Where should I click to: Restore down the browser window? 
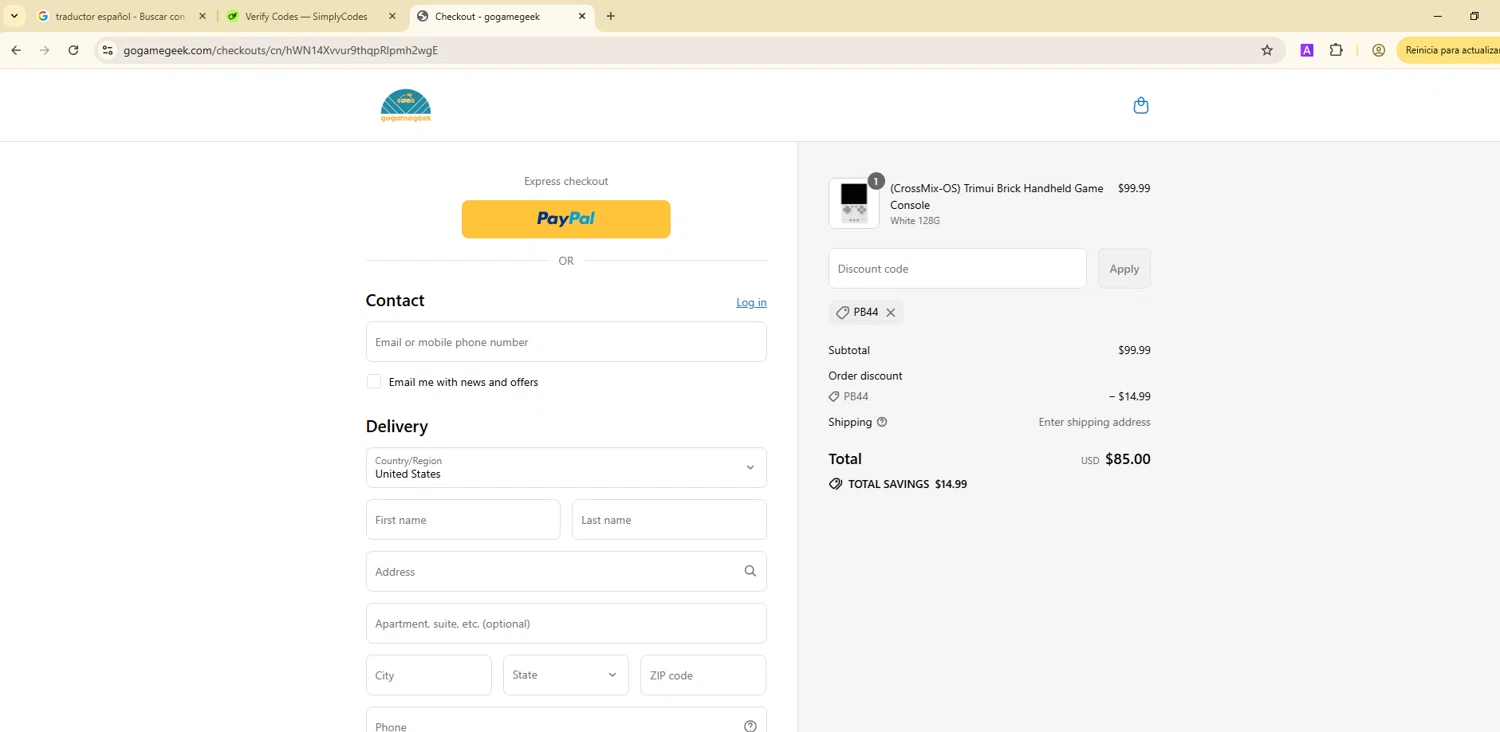tap(1474, 16)
